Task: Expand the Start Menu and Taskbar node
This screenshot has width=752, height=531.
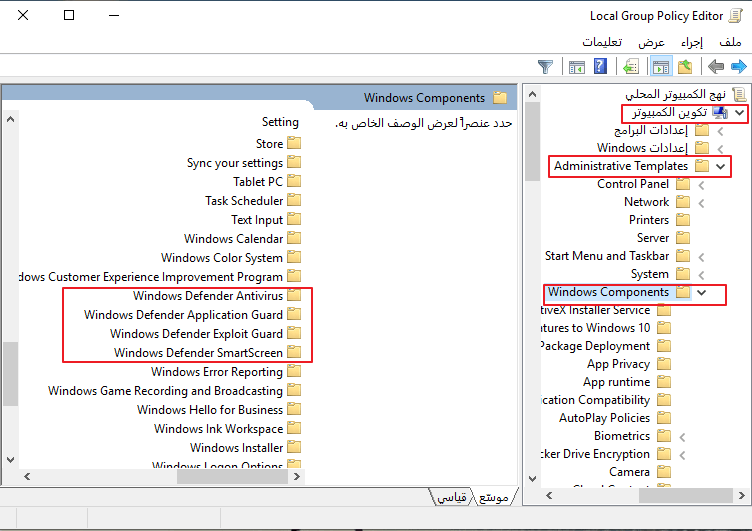Action: (x=701, y=257)
